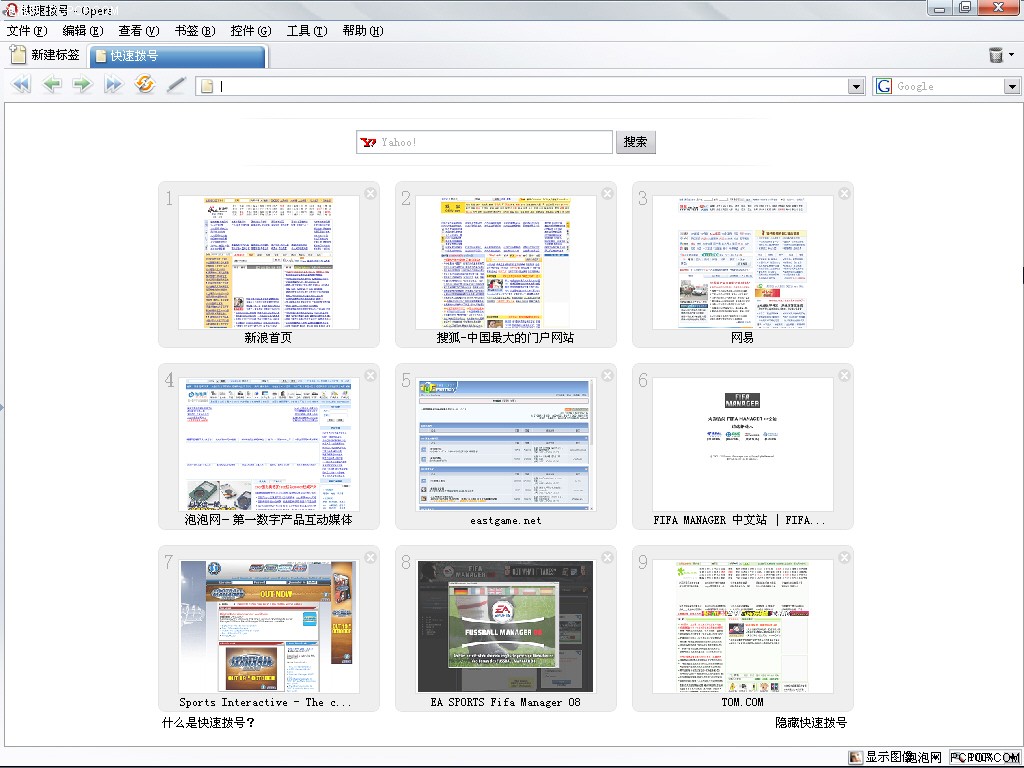1024x768 pixels.
Task: Click the 显示图像 status bar text
Action: [x=888, y=758]
